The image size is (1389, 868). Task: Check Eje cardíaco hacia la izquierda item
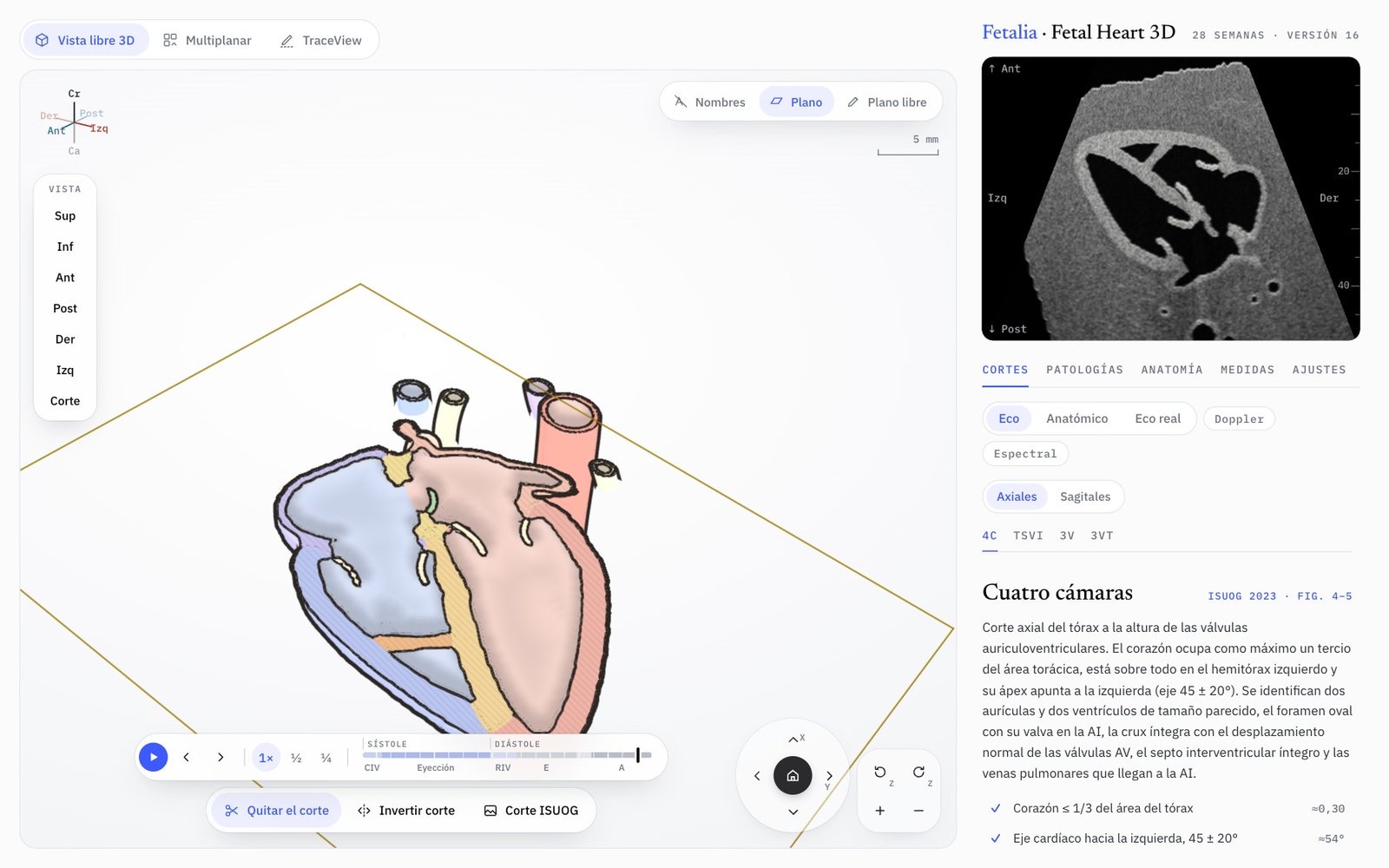[1167, 838]
